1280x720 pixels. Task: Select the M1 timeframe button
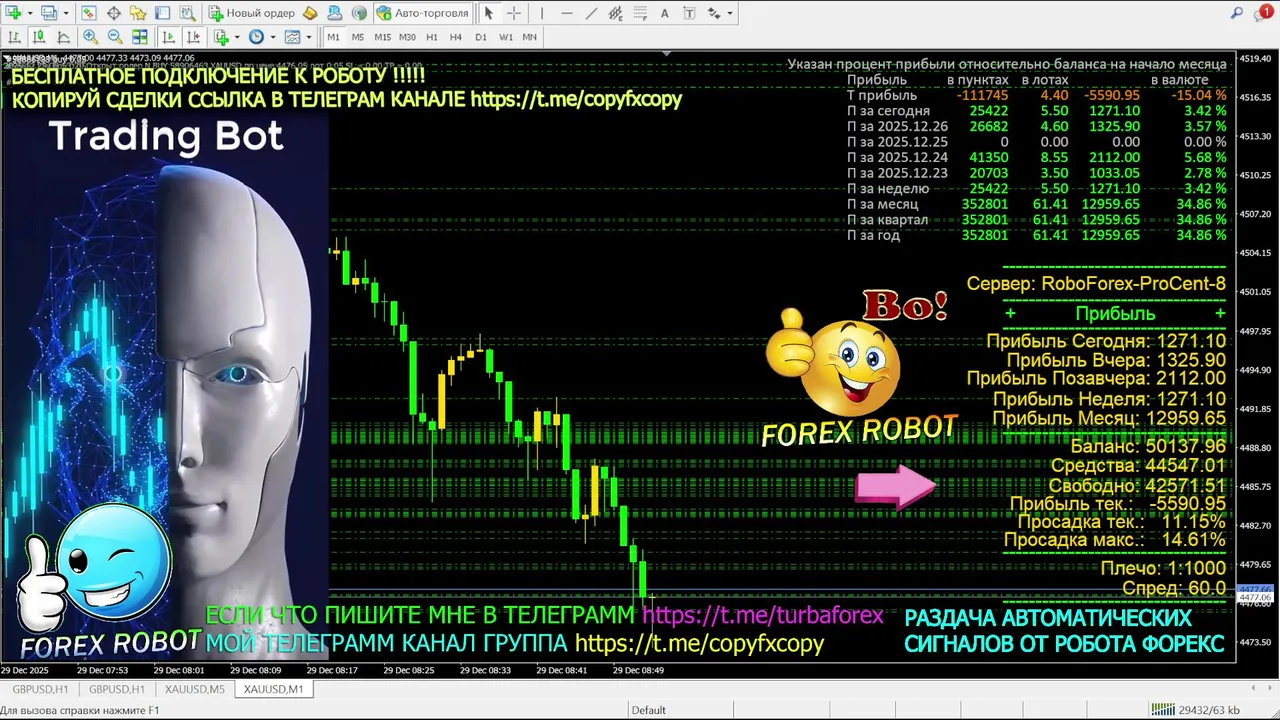[x=333, y=37]
